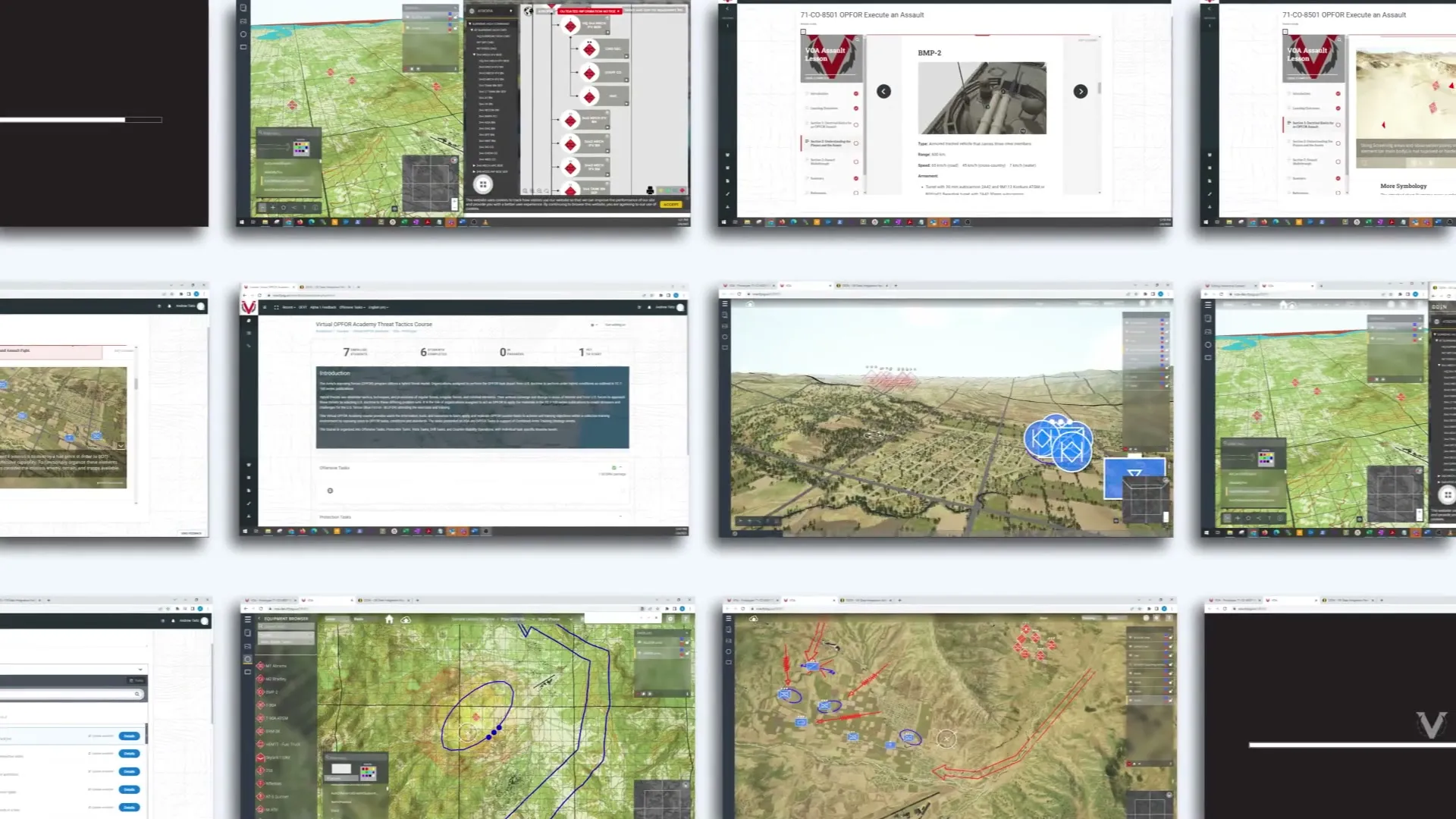Select M1 Abrams in the Equipment Browser
Viewport: 1456px width, 819px height.
coord(275,666)
